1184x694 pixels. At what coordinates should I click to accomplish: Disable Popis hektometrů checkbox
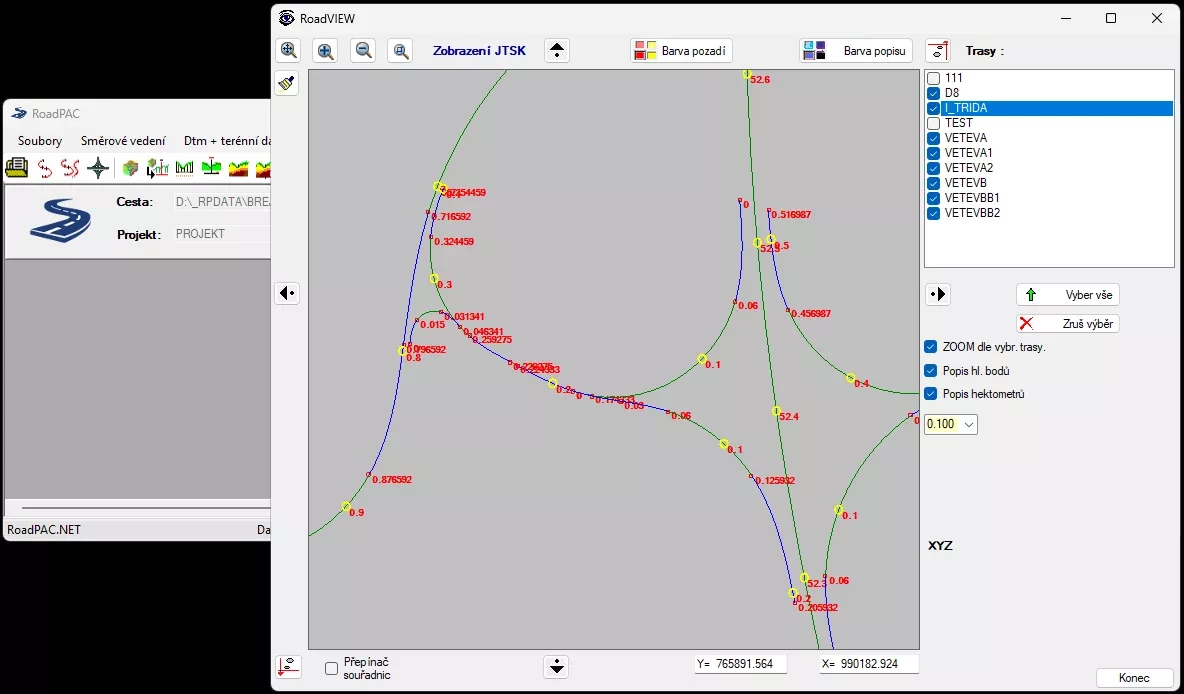click(x=931, y=394)
